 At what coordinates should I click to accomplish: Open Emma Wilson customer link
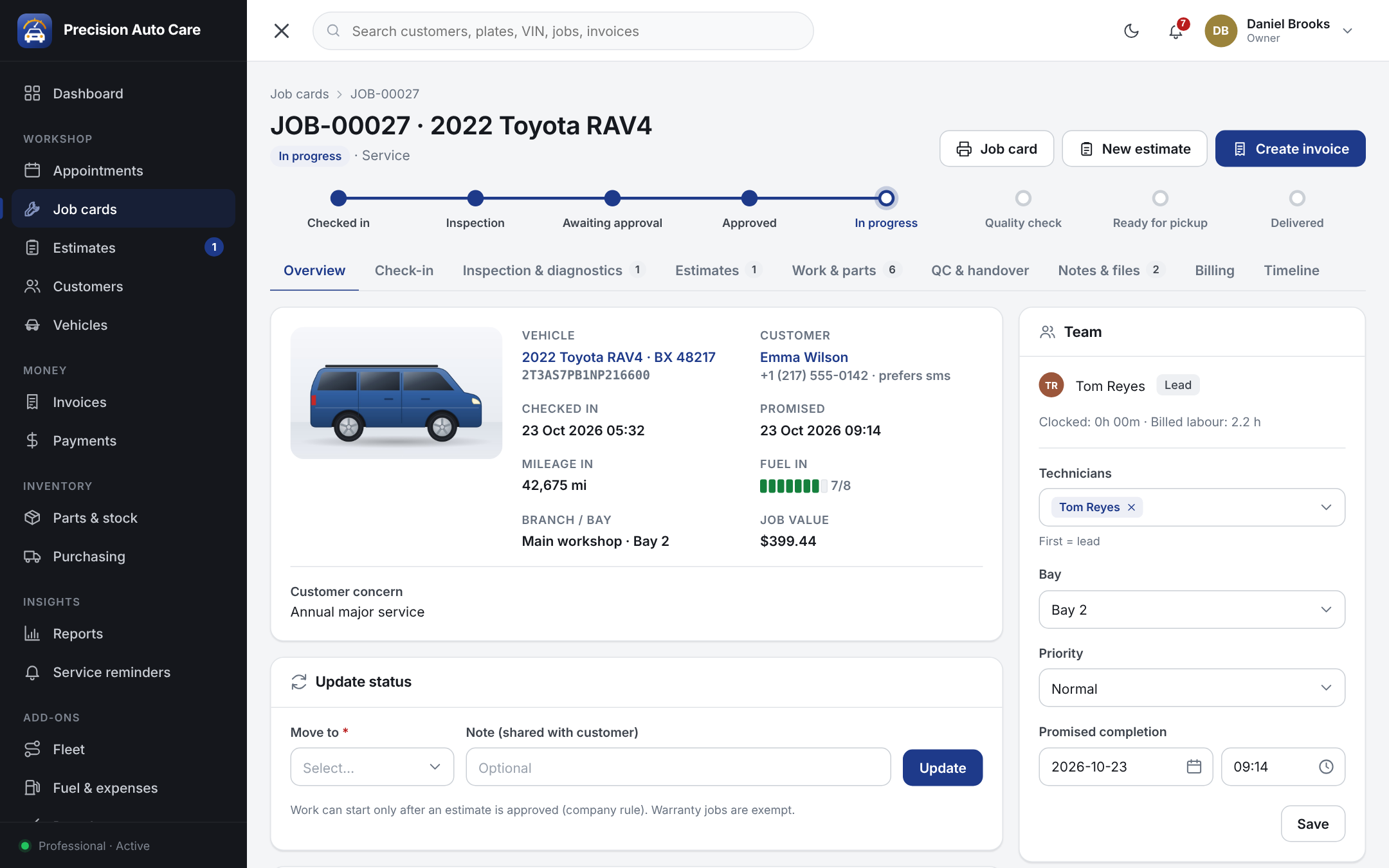pos(804,357)
